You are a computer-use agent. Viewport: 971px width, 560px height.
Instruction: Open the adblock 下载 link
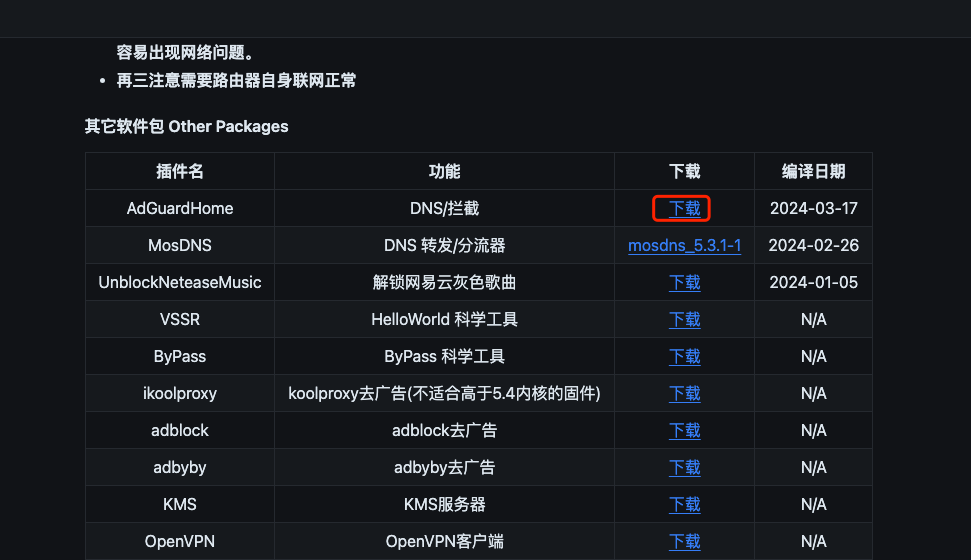coord(684,431)
